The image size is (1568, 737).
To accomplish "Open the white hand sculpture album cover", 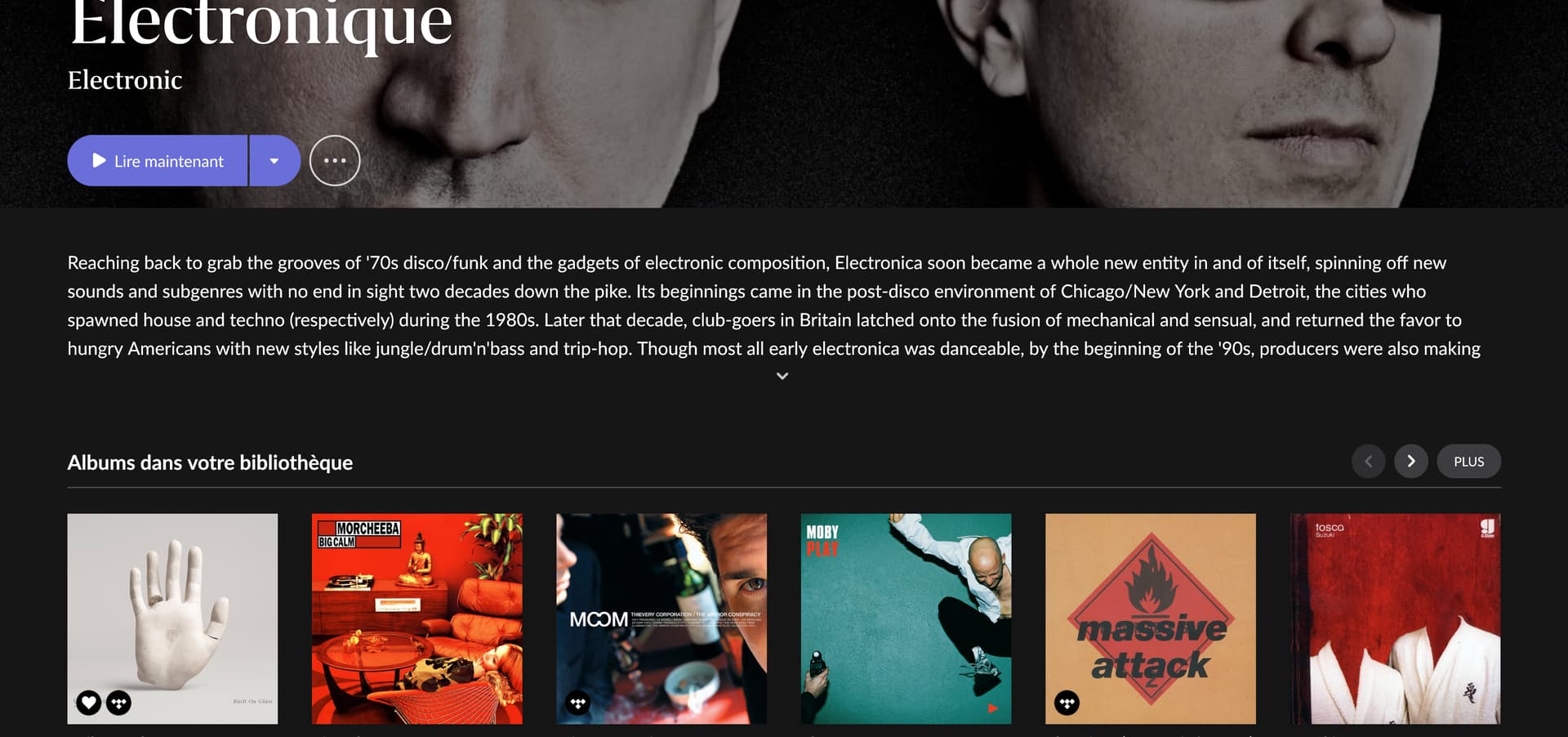I will (x=172, y=619).
